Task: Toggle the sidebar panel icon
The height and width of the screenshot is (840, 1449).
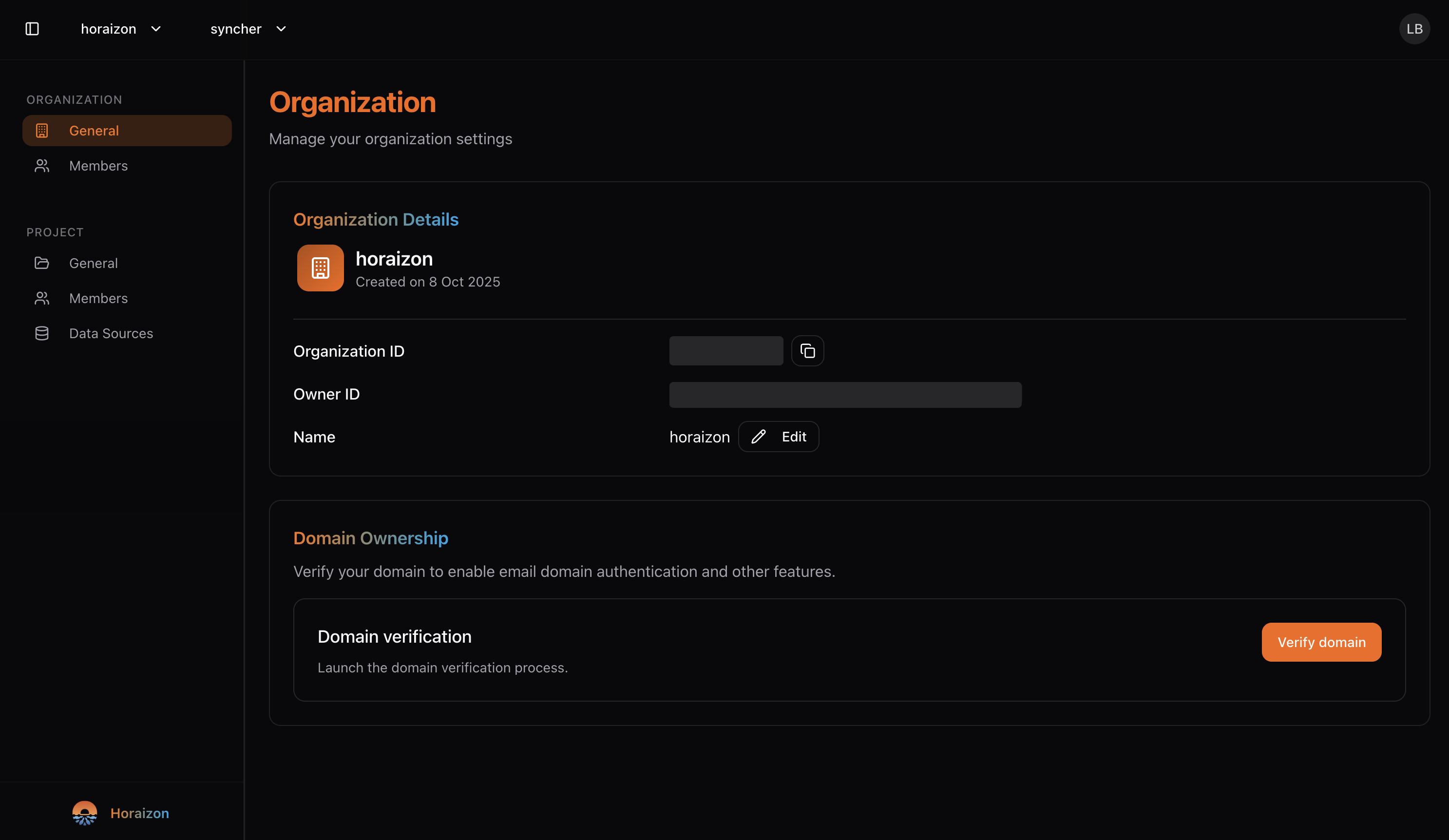Action: coord(32,29)
